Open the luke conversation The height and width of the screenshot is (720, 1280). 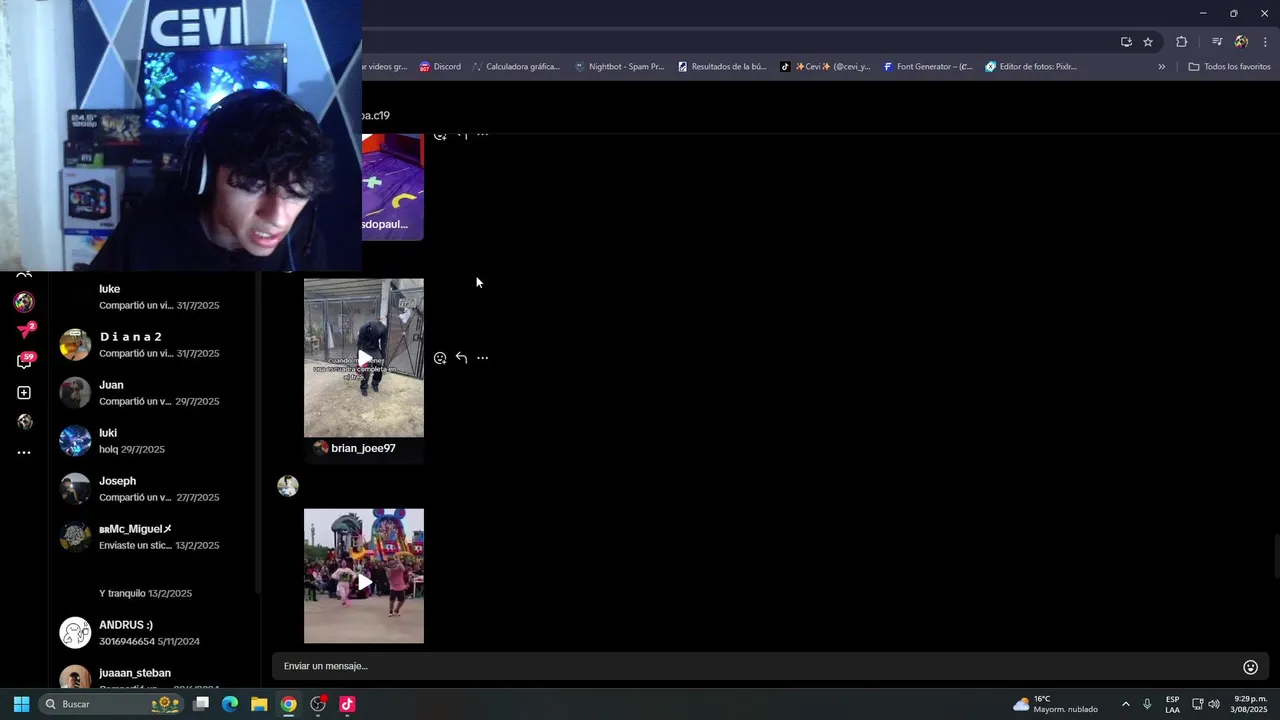pos(154,297)
